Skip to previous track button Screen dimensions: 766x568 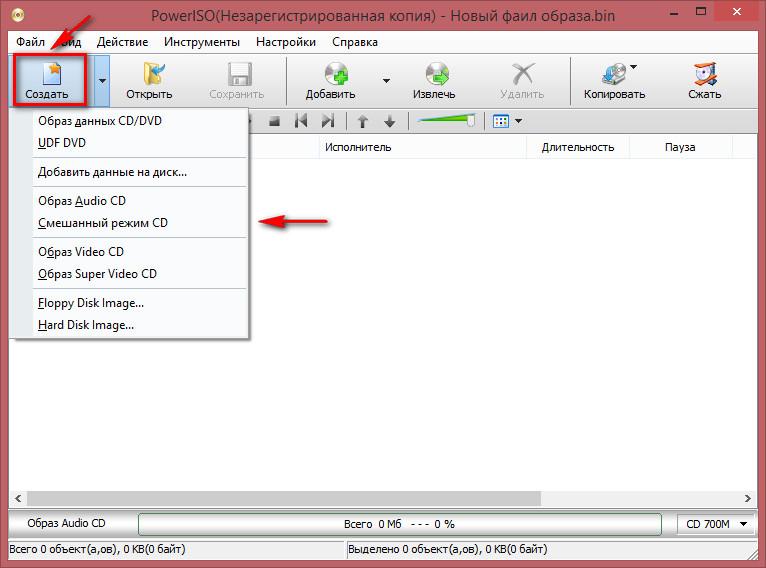[301, 121]
